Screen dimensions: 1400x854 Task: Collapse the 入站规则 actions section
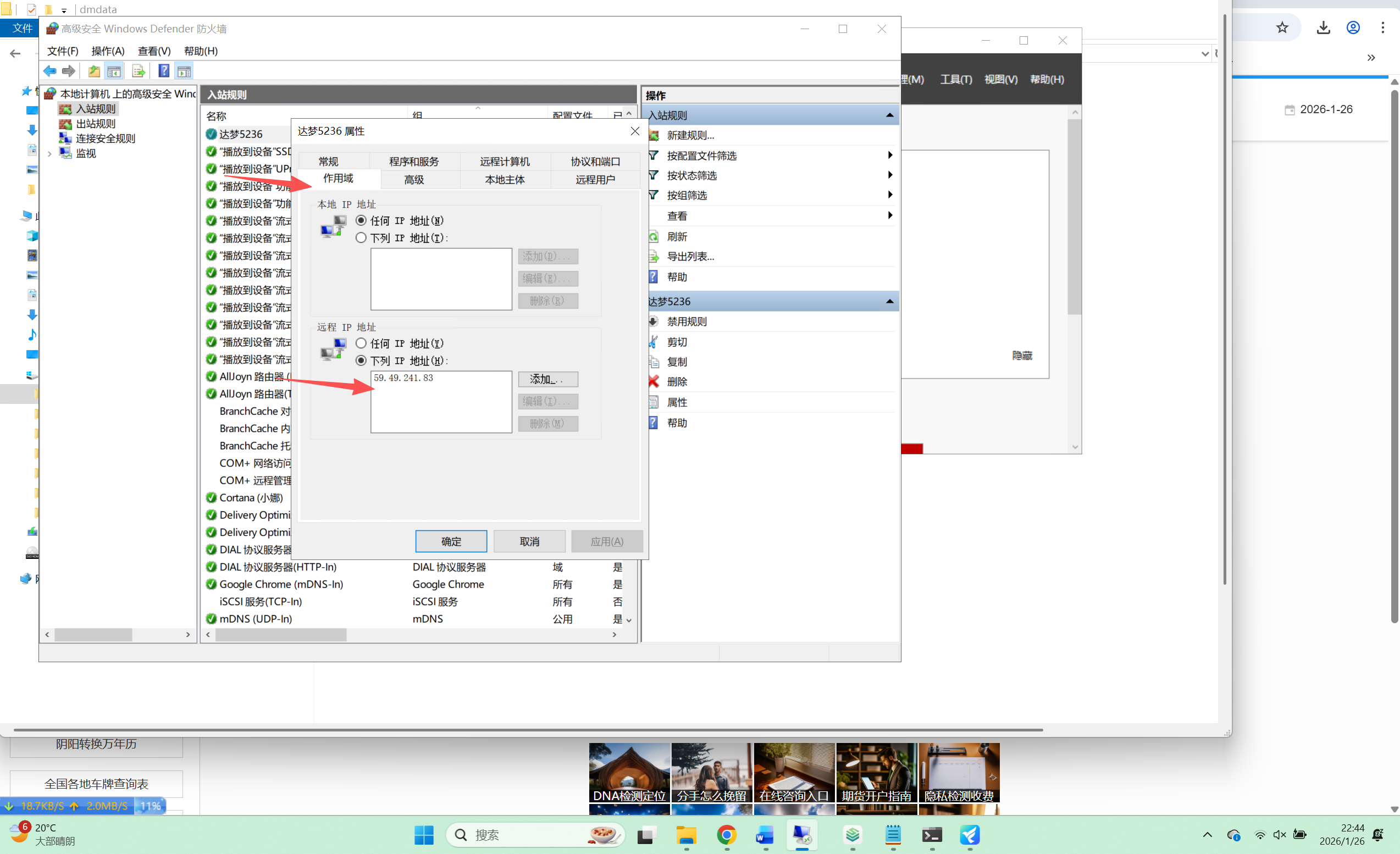(890, 115)
